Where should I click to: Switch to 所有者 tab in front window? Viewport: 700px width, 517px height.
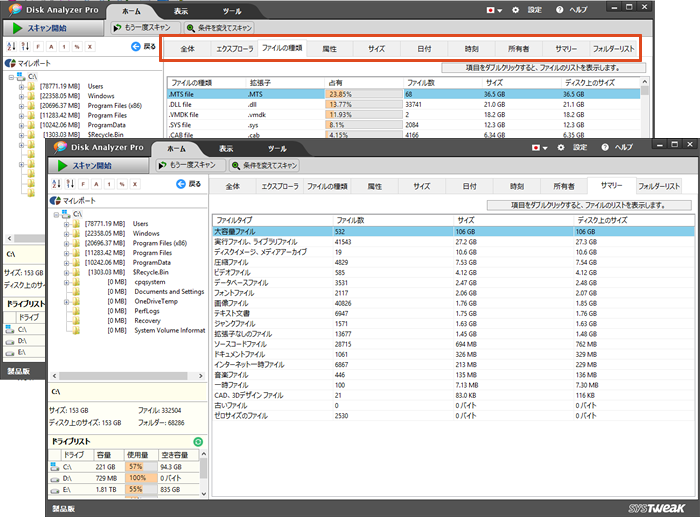564,186
